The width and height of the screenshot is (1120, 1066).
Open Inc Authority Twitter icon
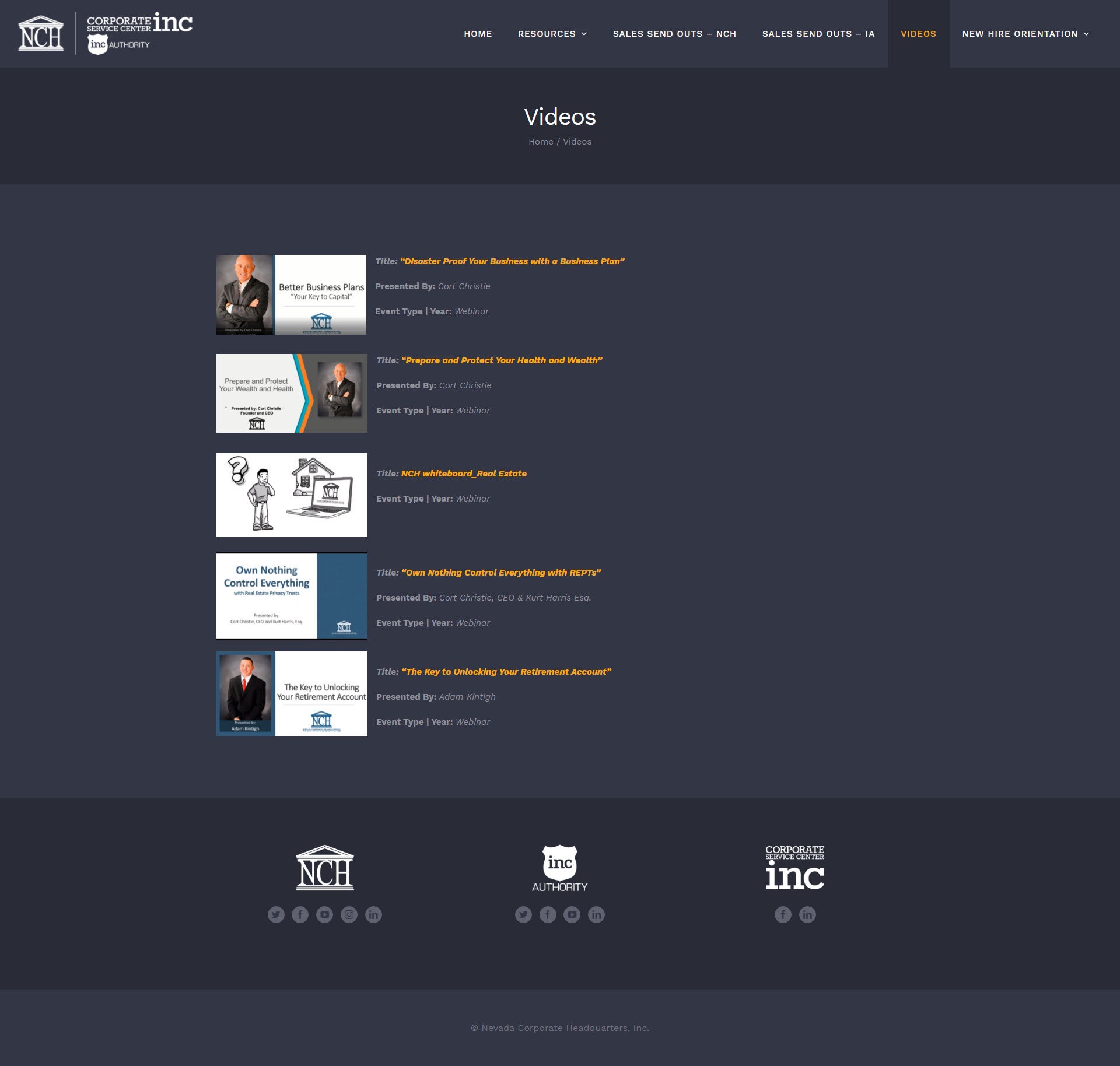pos(523,914)
